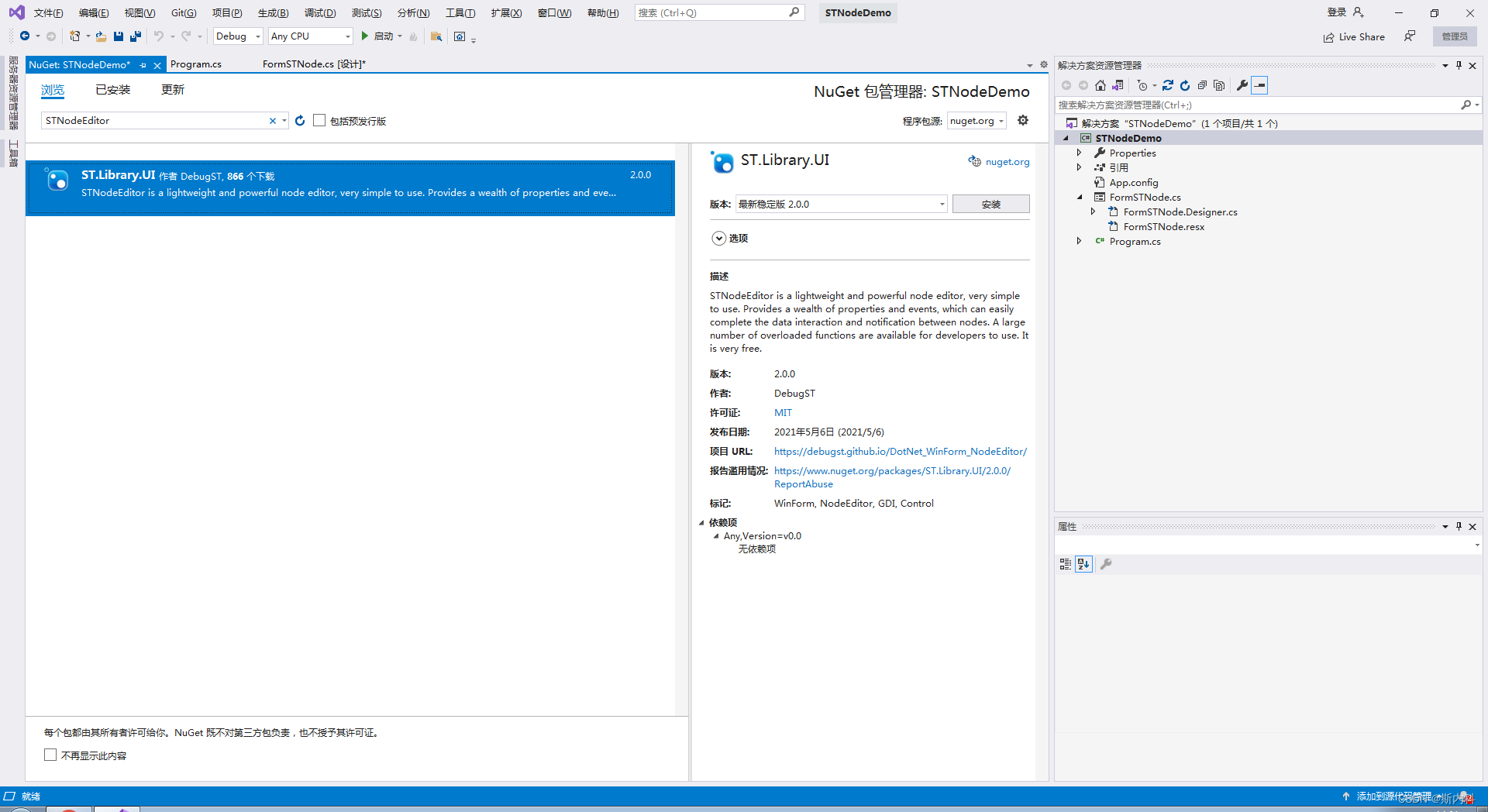Image resolution: width=1488 pixels, height=812 pixels.
Task: Click the feedback person icon near Live Share
Action: coord(1410,36)
